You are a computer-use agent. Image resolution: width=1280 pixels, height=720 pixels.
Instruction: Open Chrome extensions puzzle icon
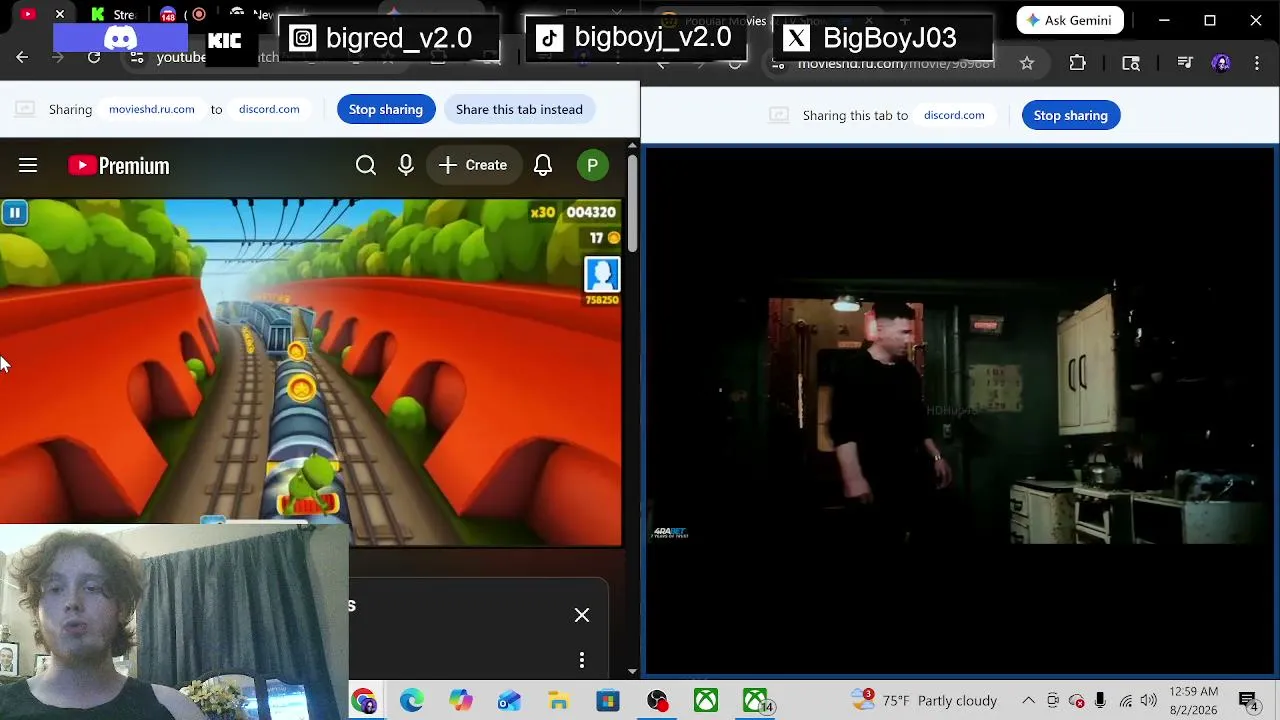pyautogui.click(x=1077, y=63)
